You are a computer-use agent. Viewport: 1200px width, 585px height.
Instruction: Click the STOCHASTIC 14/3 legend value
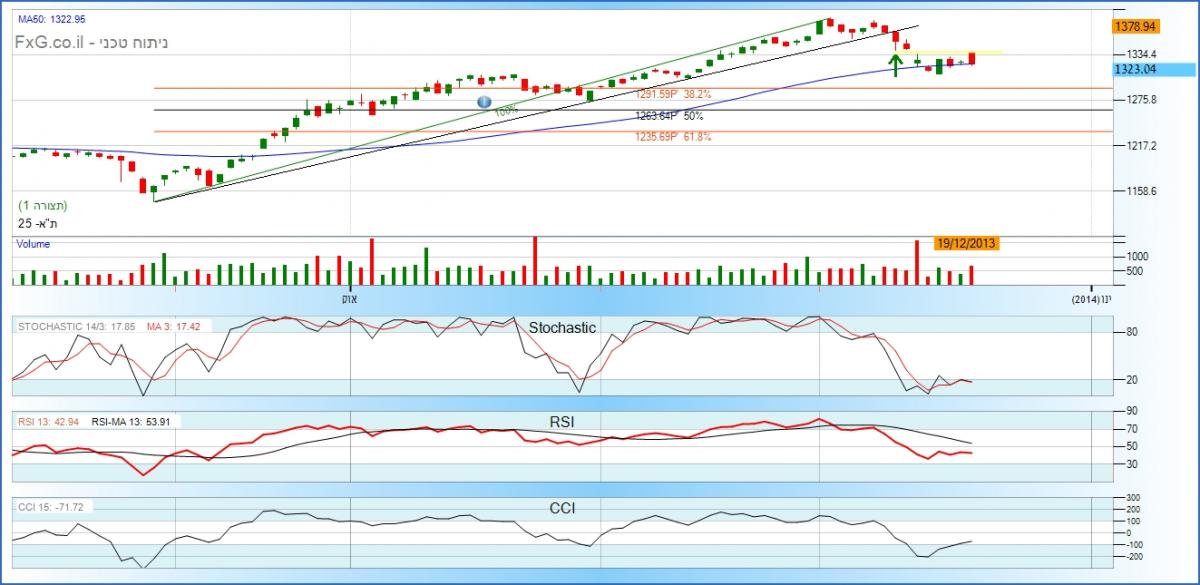point(75,326)
